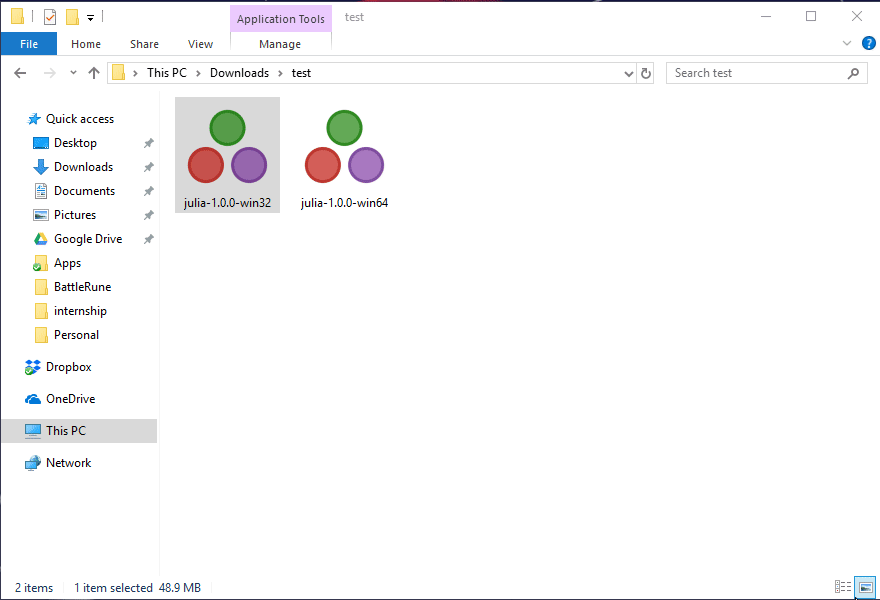Switch to Details view in status bar
The width and height of the screenshot is (880, 600).
[x=842, y=587]
